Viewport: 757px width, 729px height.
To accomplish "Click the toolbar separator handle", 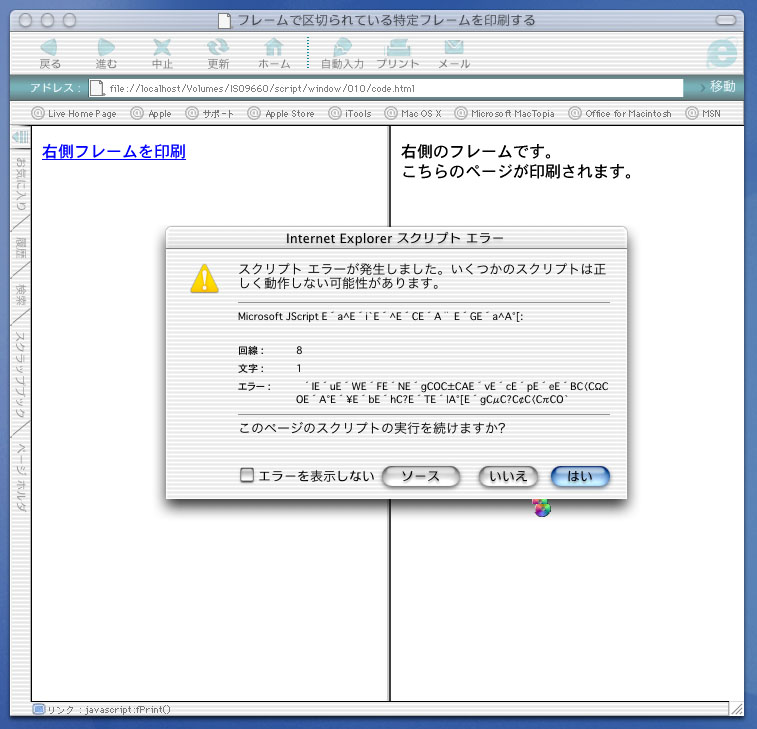I will click(308, 52).
